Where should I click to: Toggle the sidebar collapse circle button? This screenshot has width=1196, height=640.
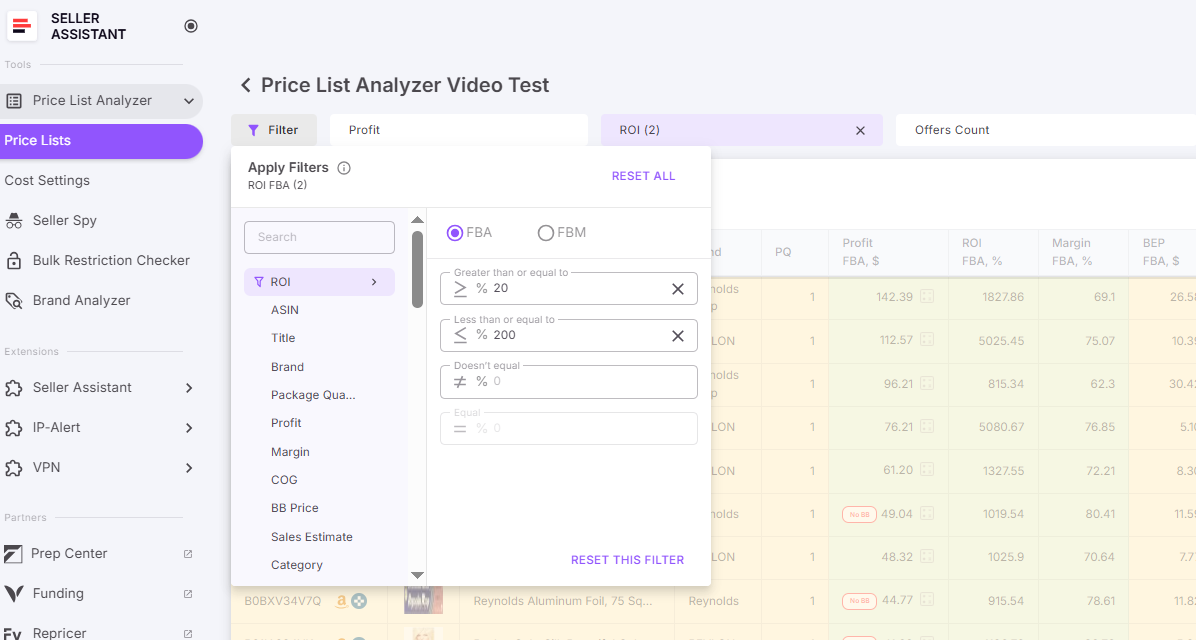[x=191, y=26]
